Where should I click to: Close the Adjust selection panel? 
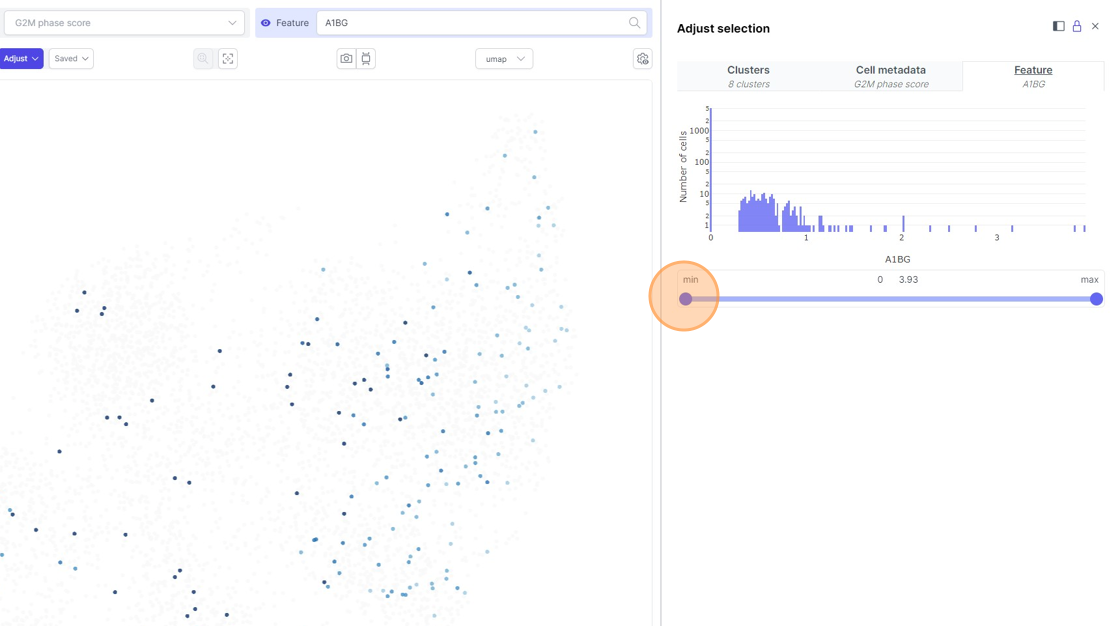tap(1095, 26)
